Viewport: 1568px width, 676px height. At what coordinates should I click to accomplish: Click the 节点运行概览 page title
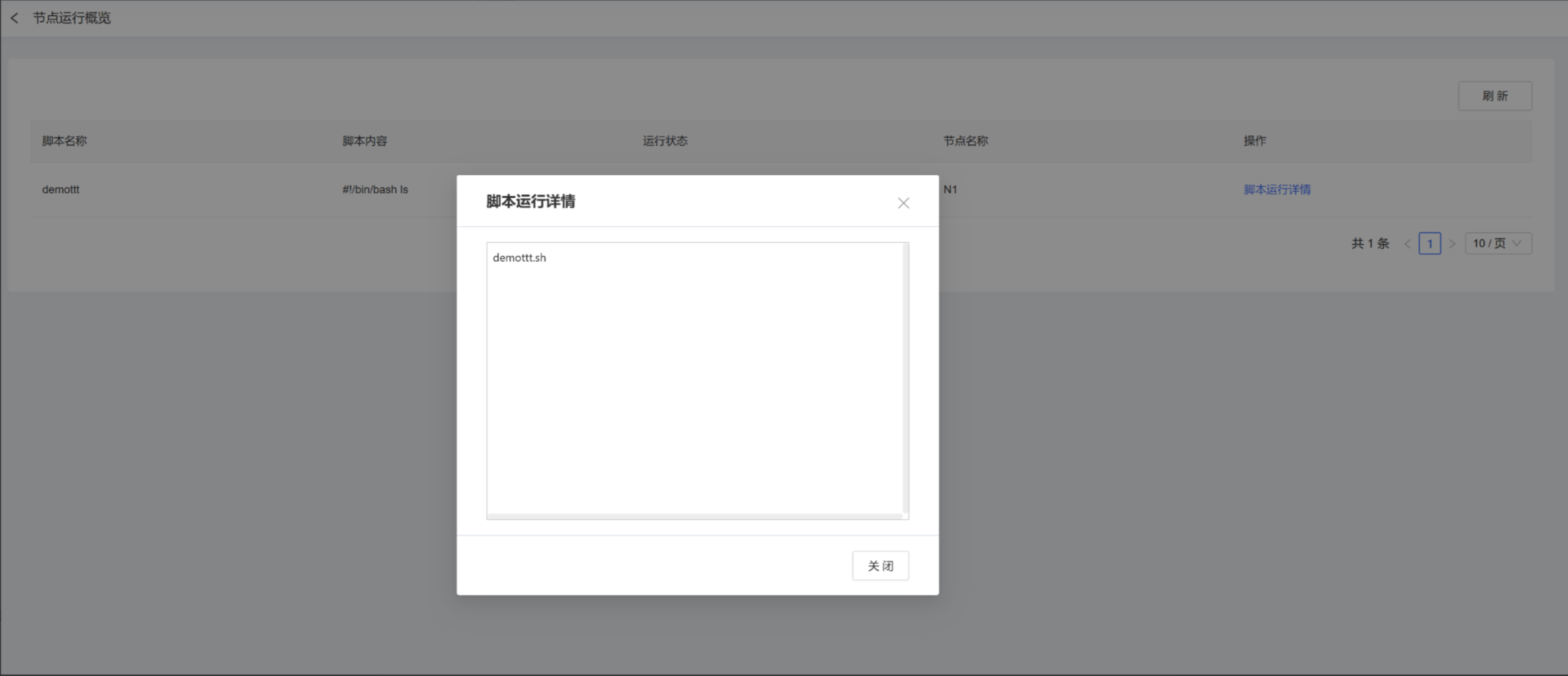click(x=72, y=18)
